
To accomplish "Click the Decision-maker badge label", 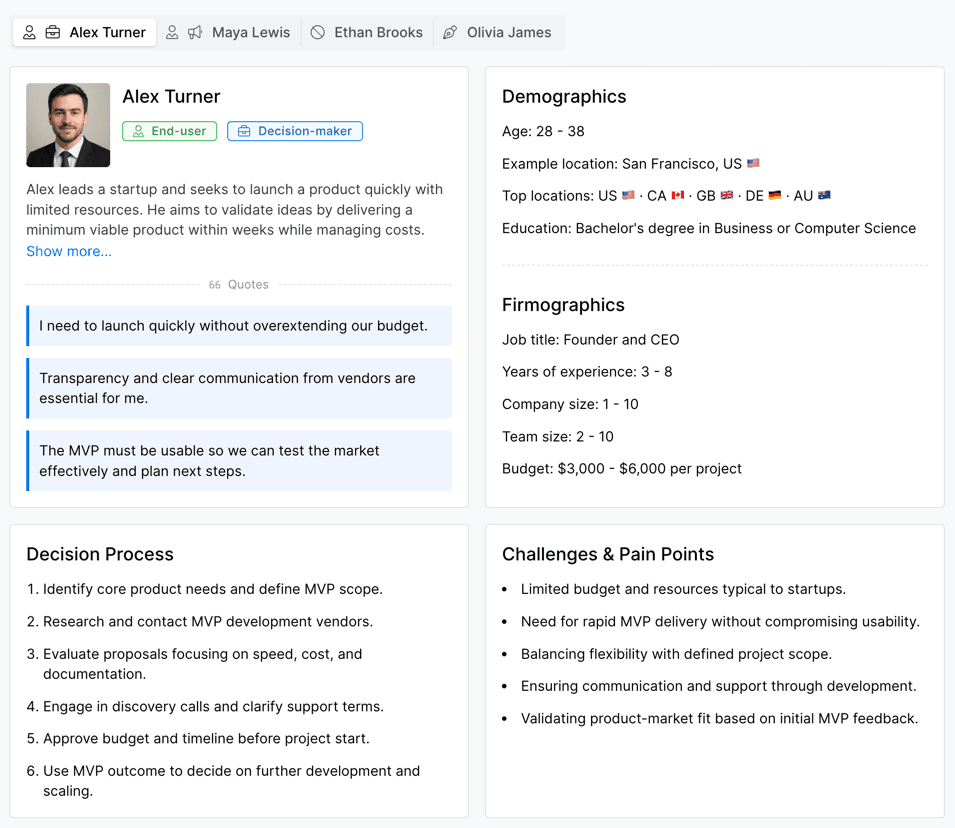I will point(304,131).
